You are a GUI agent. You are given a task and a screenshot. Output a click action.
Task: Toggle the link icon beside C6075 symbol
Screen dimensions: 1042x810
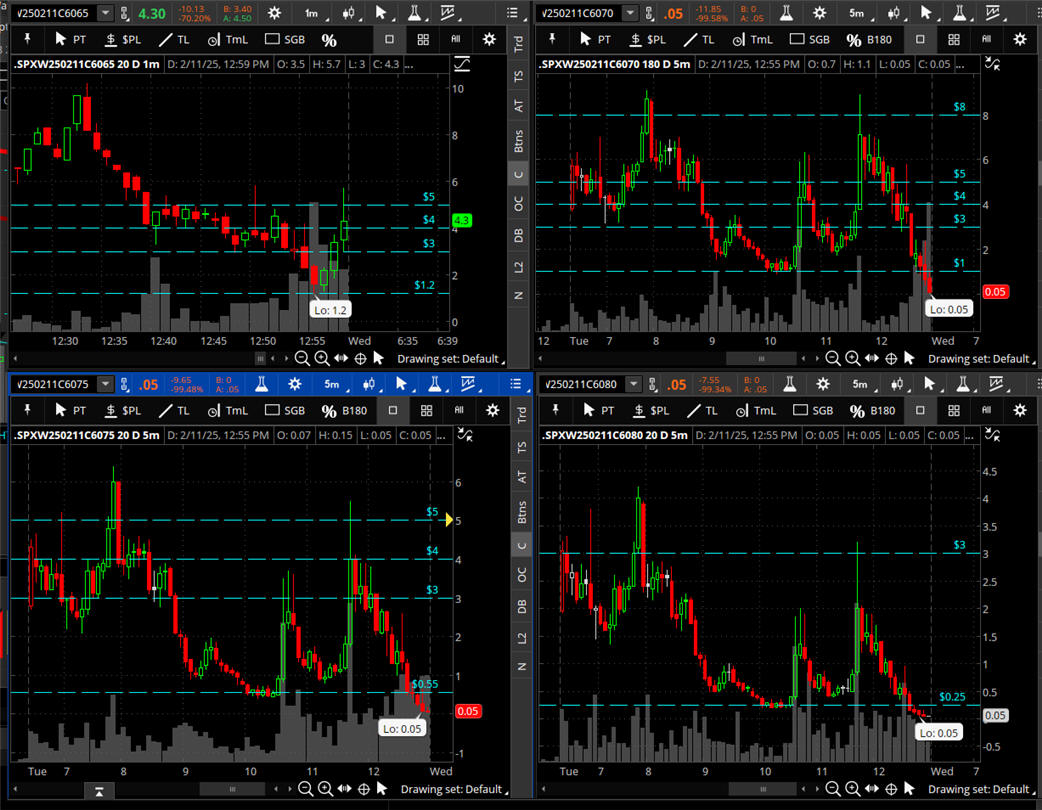(124, 384)
